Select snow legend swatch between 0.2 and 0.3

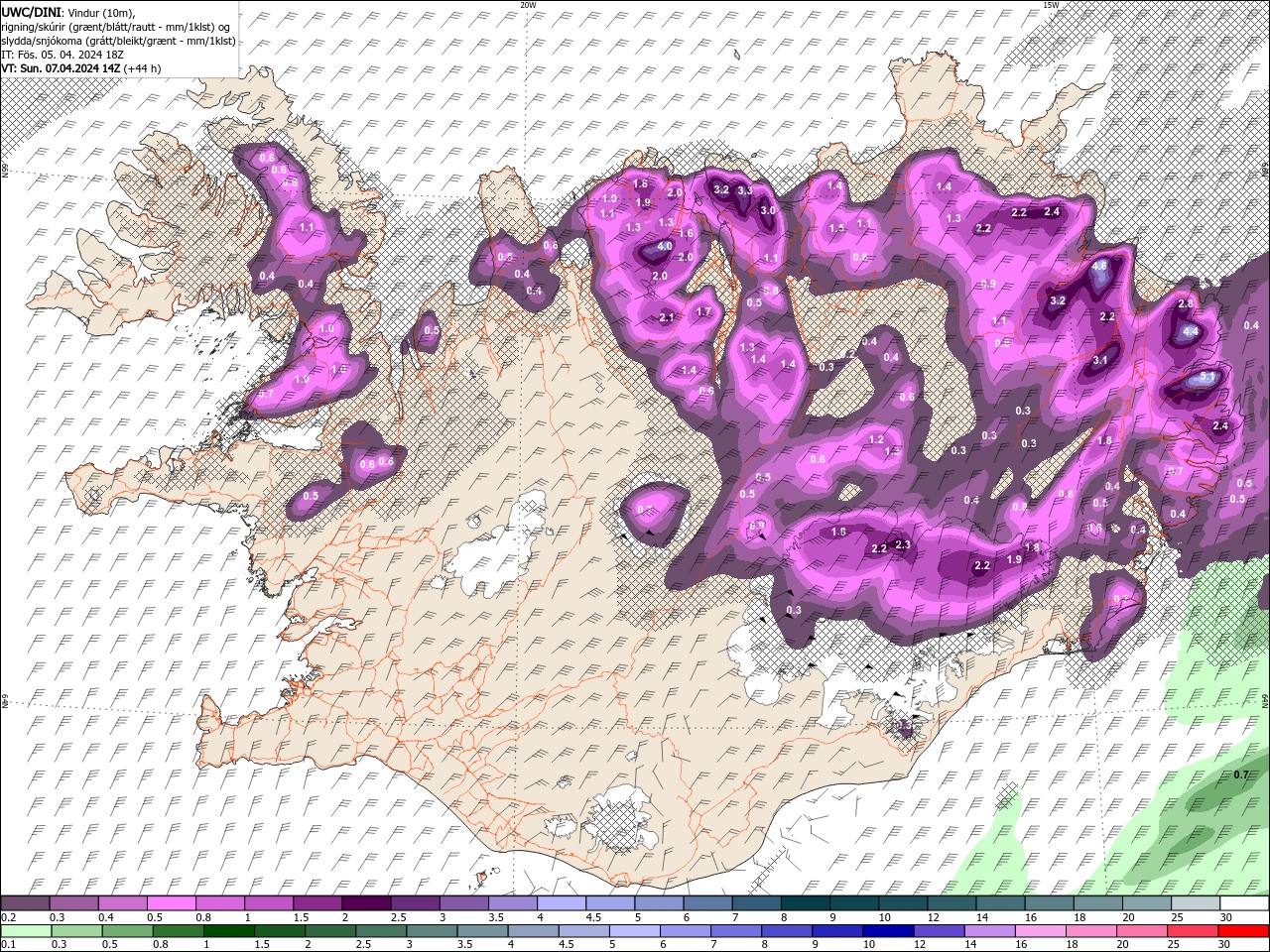25,903
